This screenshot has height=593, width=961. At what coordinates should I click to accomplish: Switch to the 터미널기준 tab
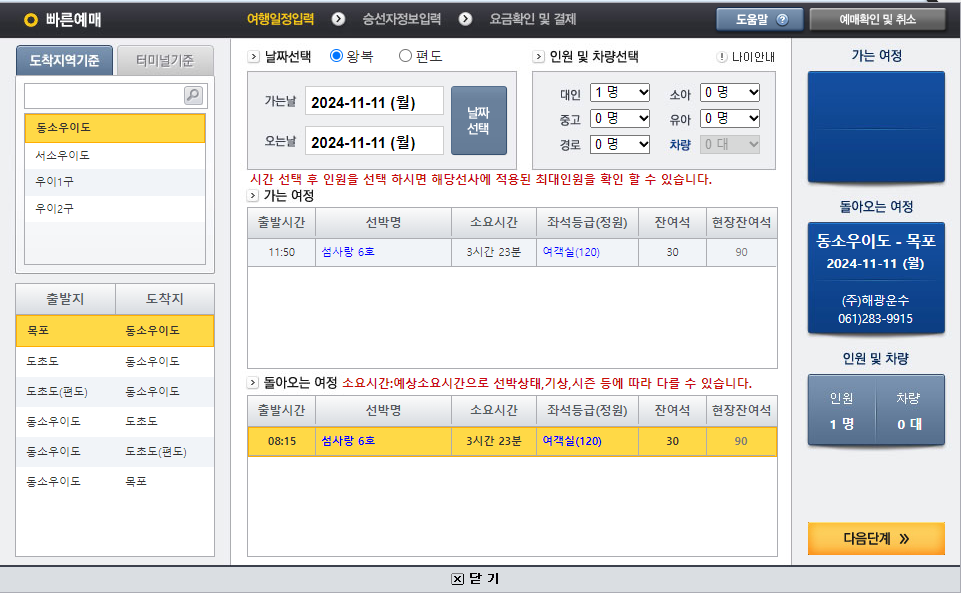point(163,59)
